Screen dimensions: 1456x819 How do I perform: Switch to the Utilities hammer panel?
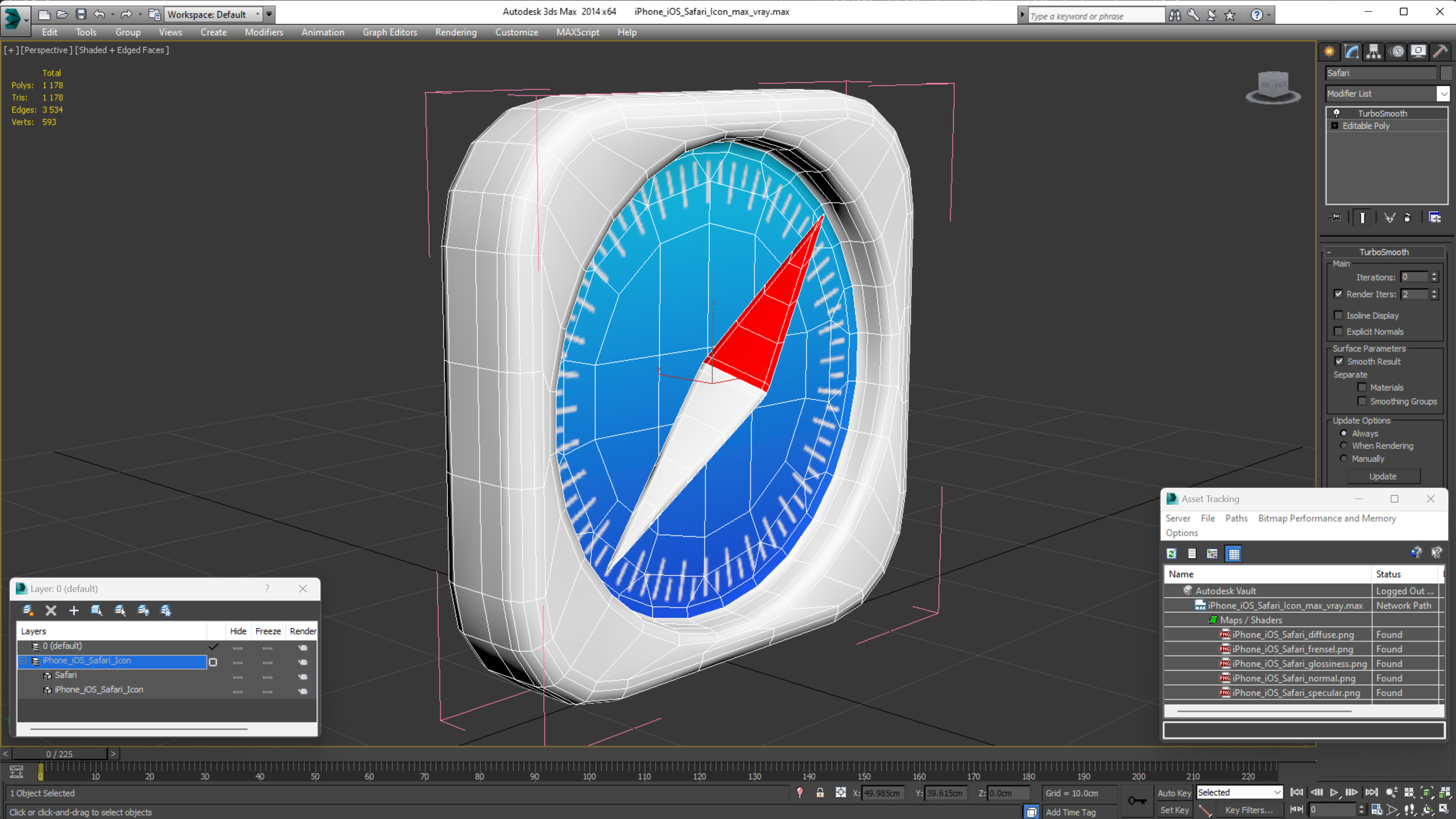pyautogui.click(x=1440, y=52)
